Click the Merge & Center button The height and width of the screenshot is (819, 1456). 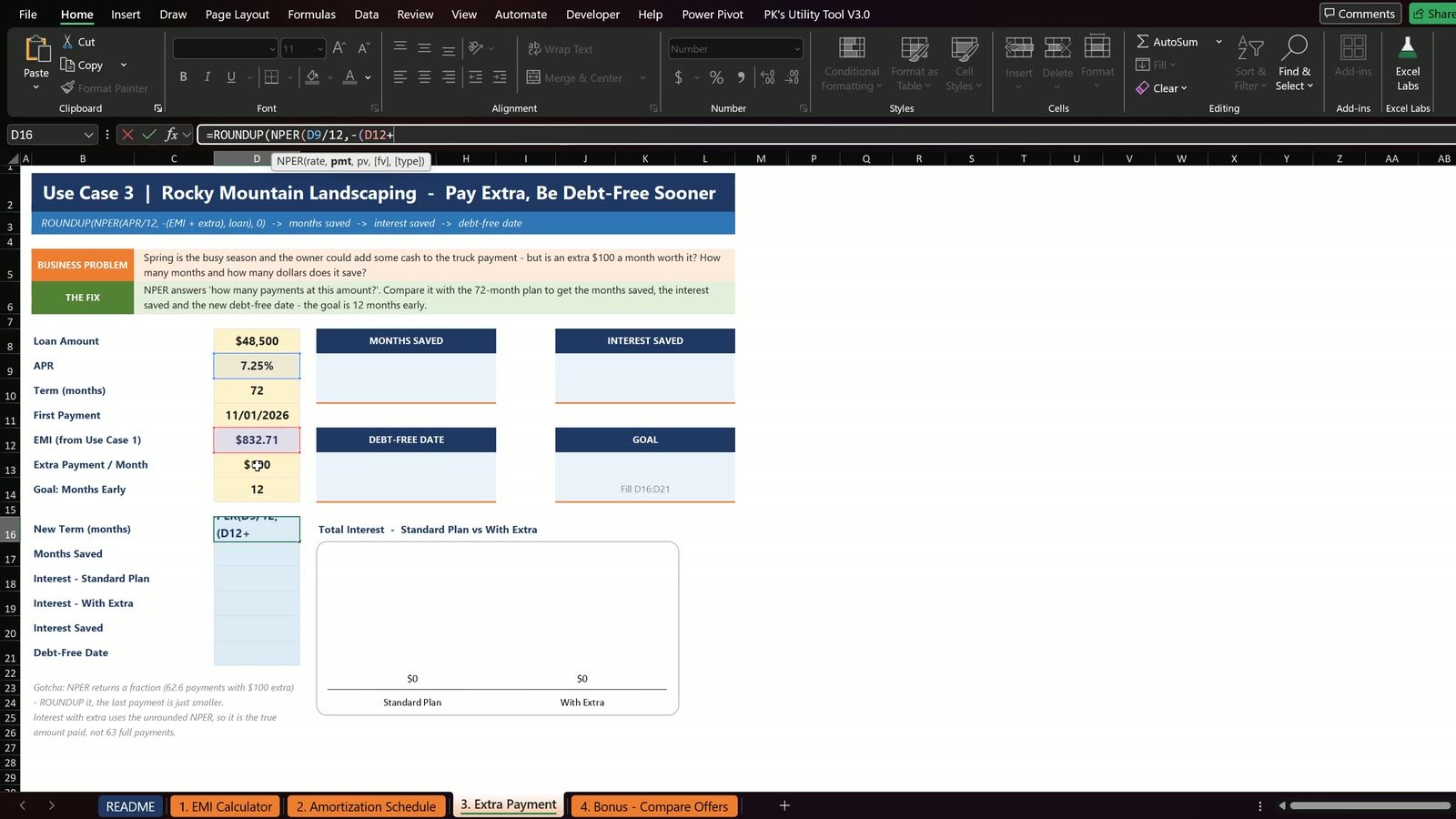(x=575, y=77)
